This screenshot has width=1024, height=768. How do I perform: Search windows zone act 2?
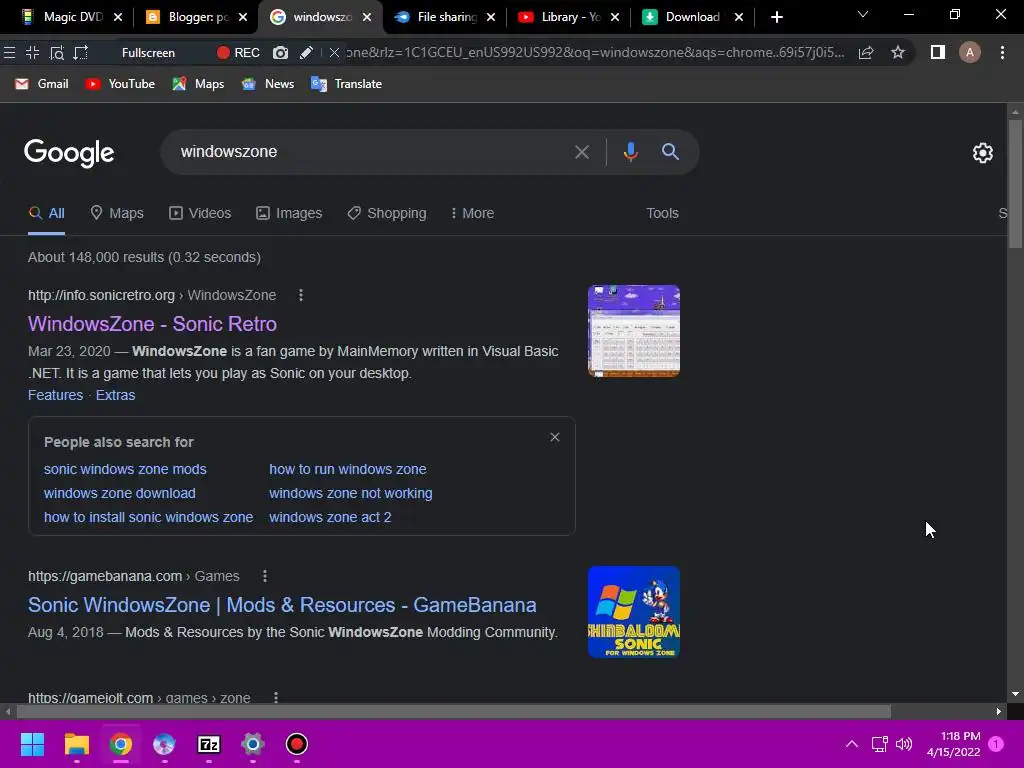click(330, 517)
